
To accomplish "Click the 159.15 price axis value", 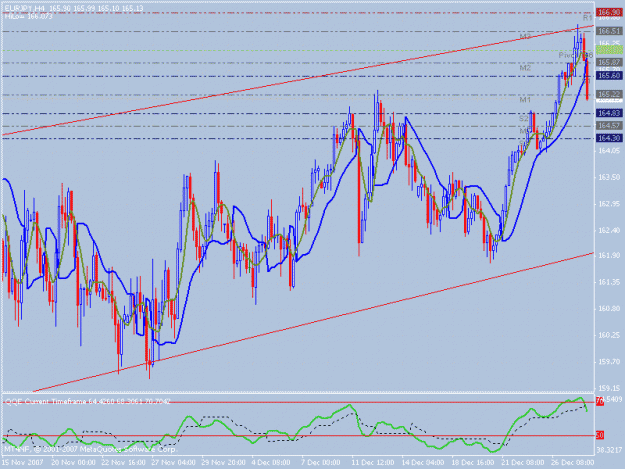I will (609, 388).
